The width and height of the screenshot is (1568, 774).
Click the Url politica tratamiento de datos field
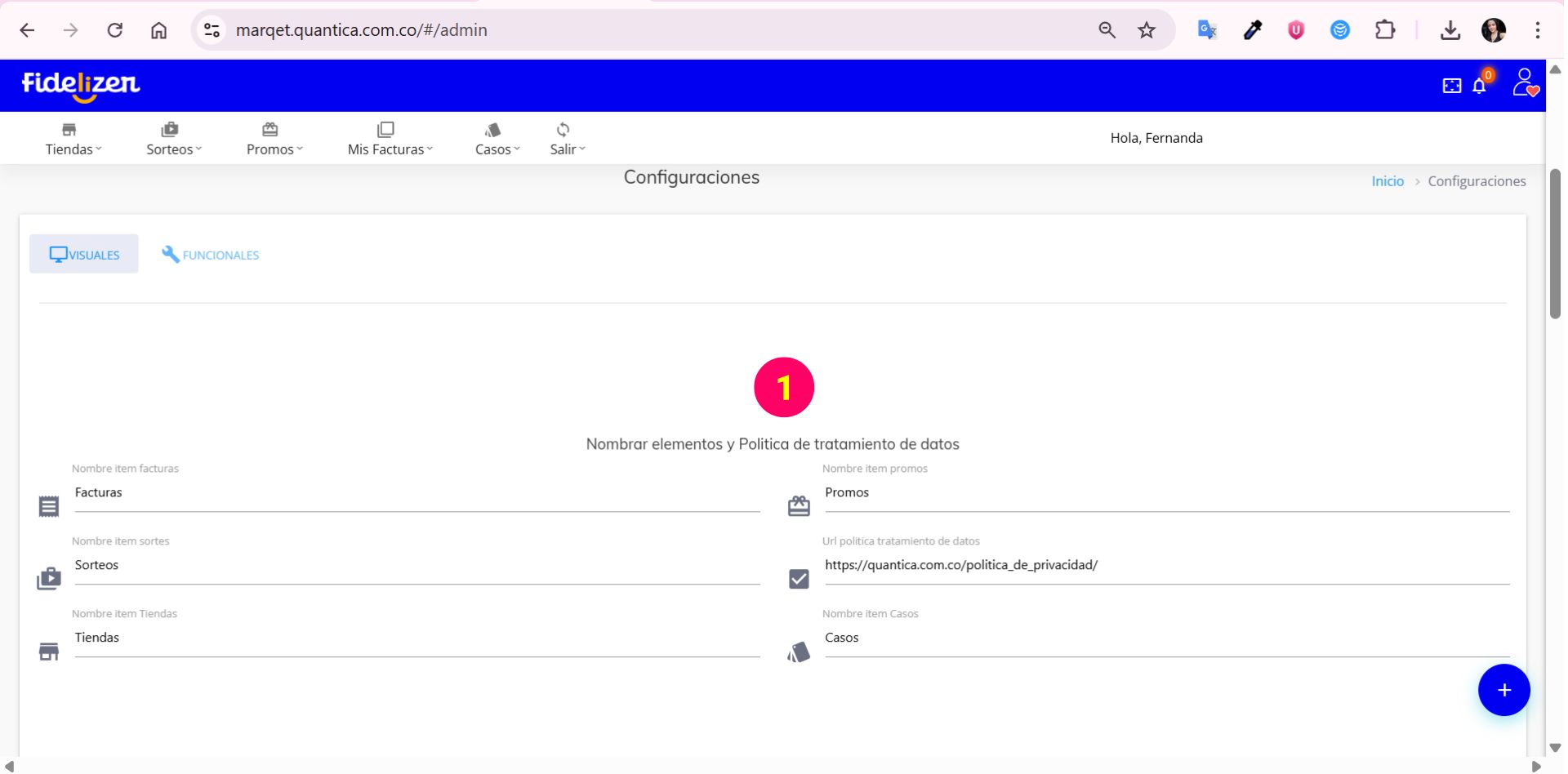pos(1166,565)
